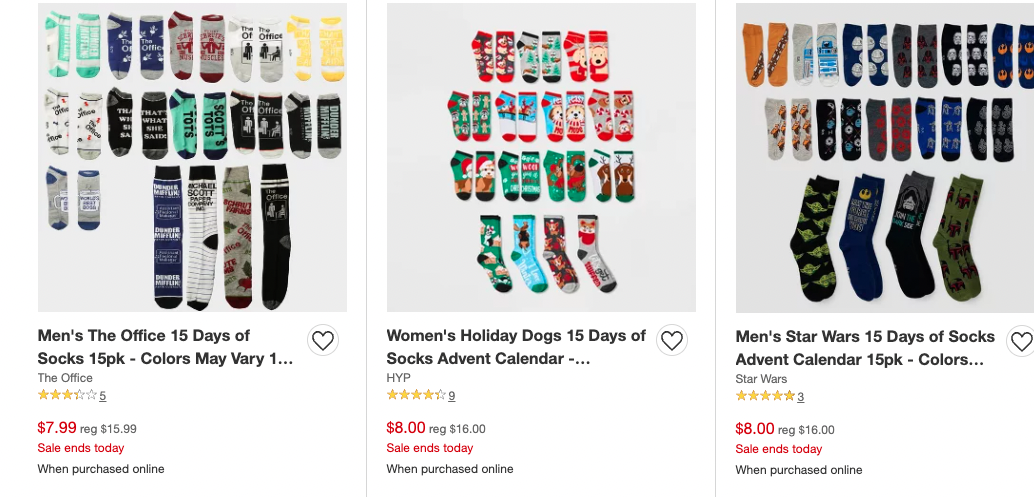Click heart icon for Holiday Dogs socks
Image resolution: width=1034 pixels, height=497 pixels.
(x=671, y=341)
